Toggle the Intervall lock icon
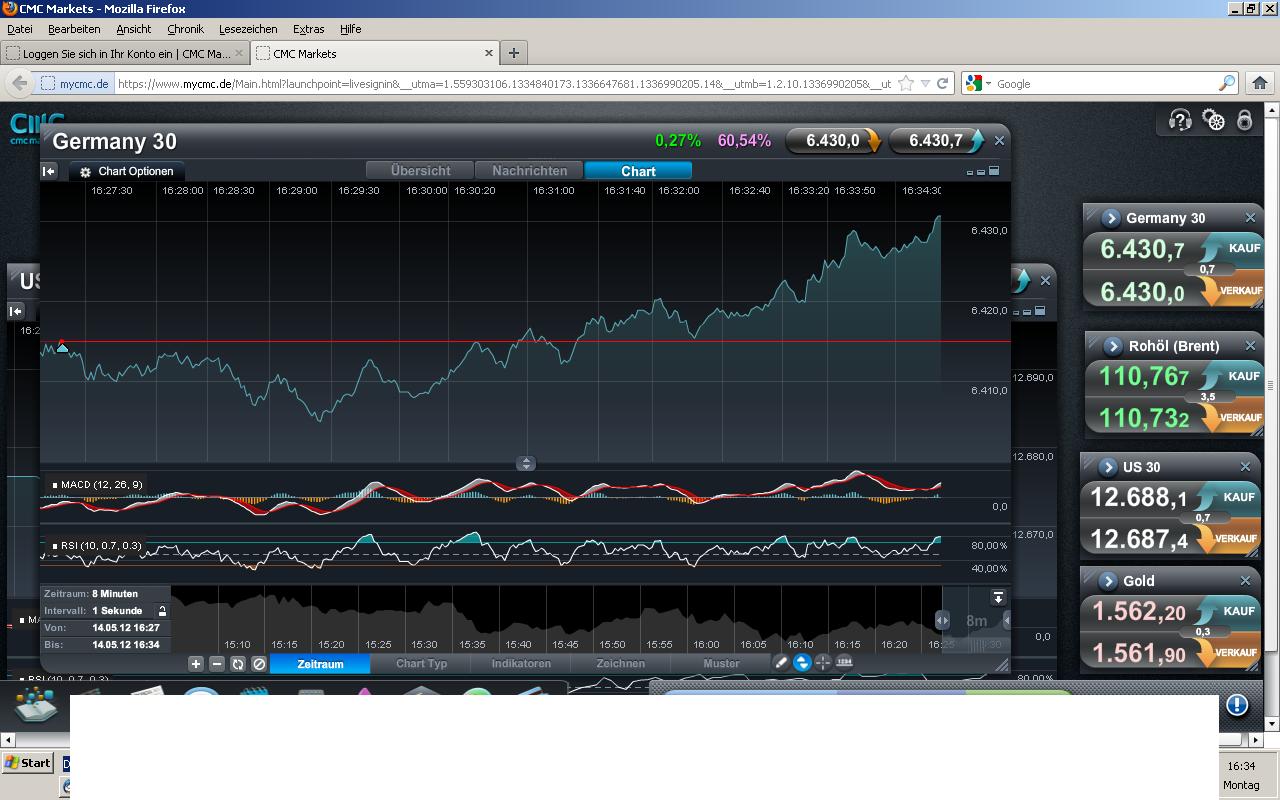The image size is (1280, 800). click(162, 611)
